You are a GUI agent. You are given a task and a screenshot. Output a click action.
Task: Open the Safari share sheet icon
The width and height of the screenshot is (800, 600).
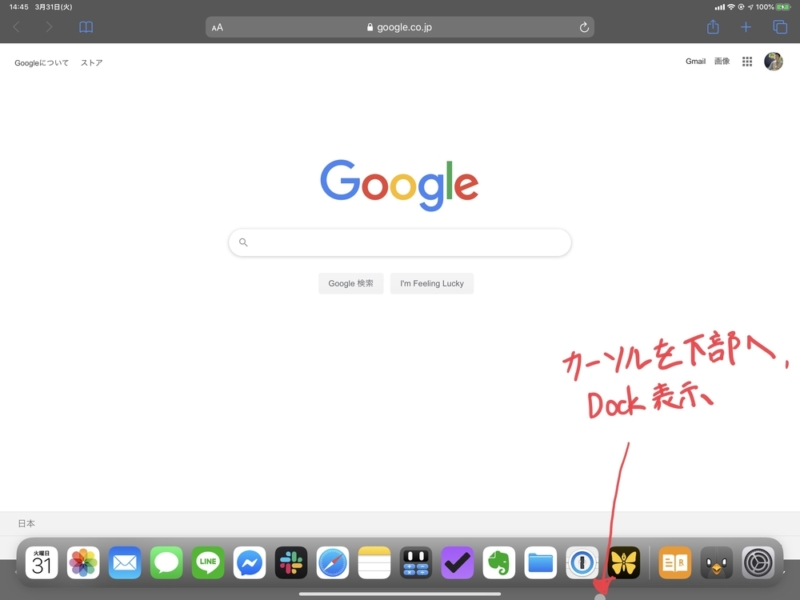(x=713, y=27)
